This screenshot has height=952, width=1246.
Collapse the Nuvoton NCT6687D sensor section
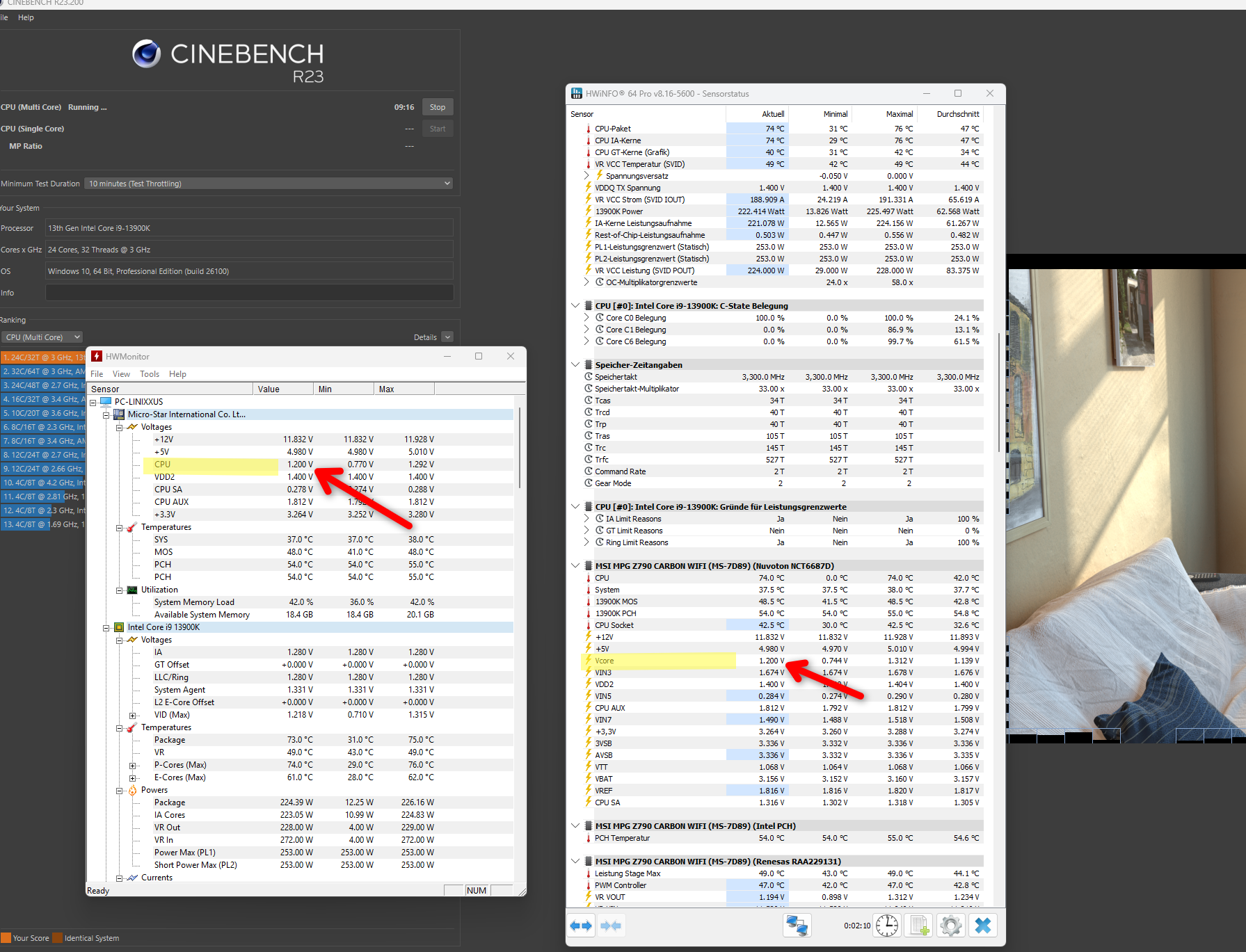[575, 565]
